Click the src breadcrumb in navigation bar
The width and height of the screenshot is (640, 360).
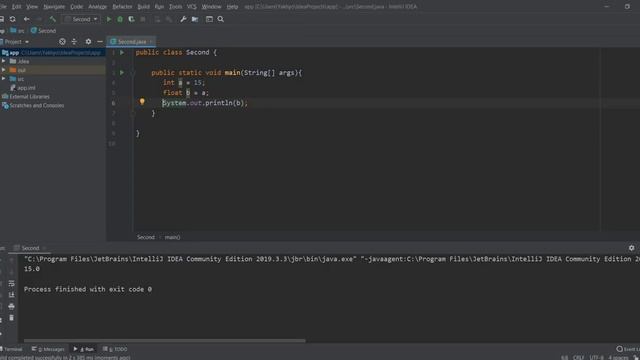[17, 31]
